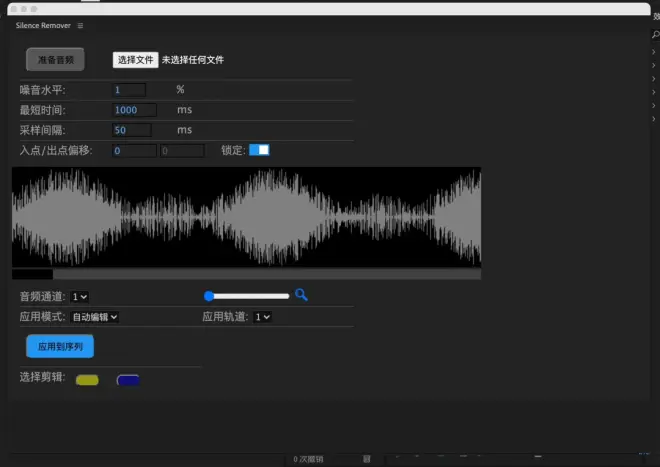Viewport: 660px width, 467px height.
Task: Click the 选择文件 file chooser button
Action: [x=135, y=60]
